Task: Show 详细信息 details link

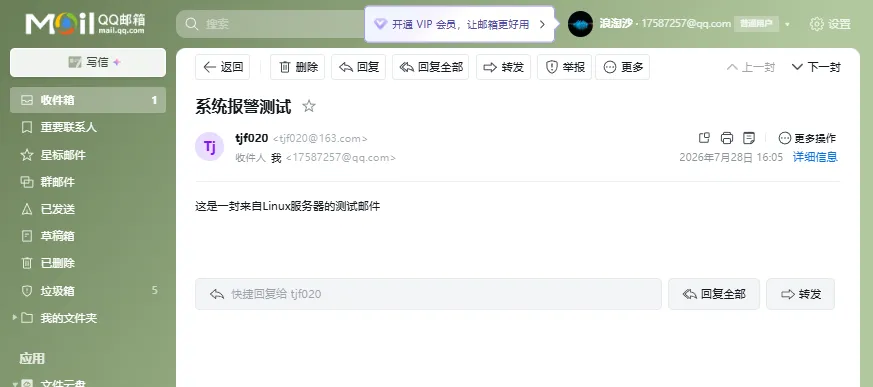Action: [x=815, y=157]
